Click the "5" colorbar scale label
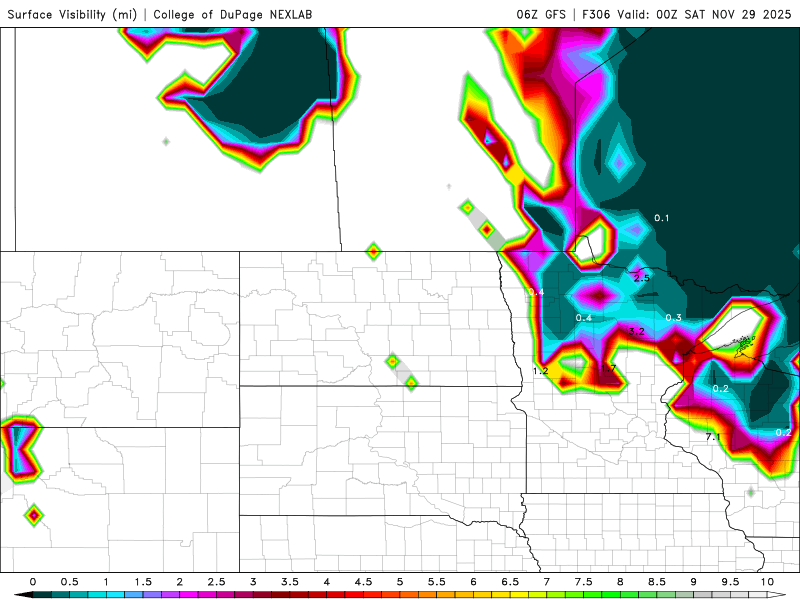 (400, 582)
